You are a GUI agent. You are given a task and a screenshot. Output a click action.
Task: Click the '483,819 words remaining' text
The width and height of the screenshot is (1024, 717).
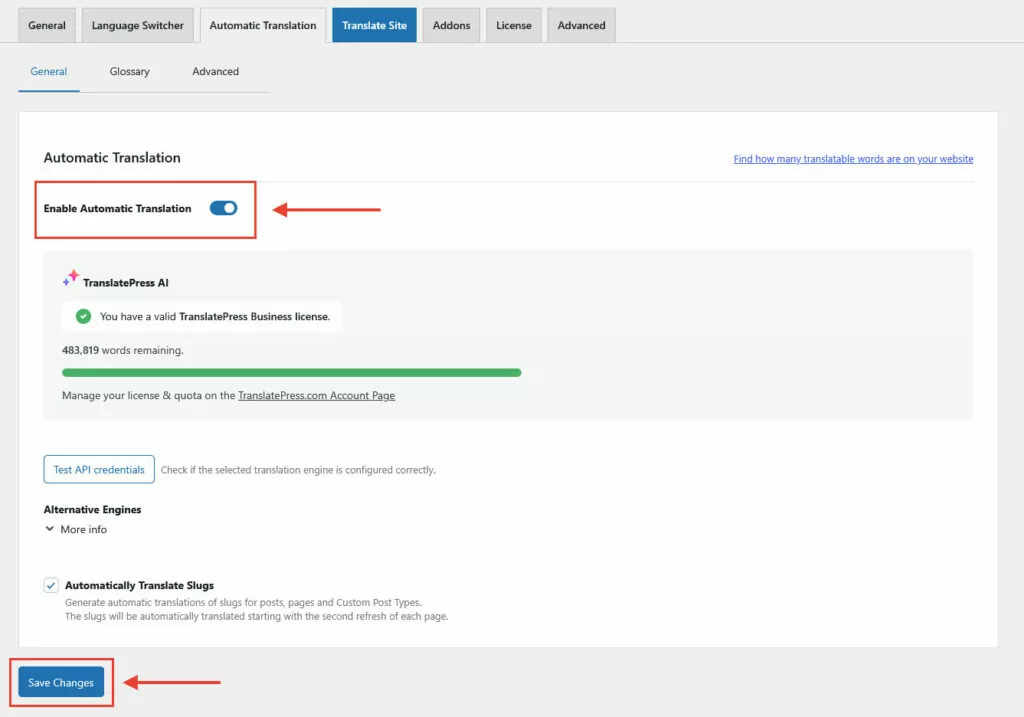click(x=123, y=351)
